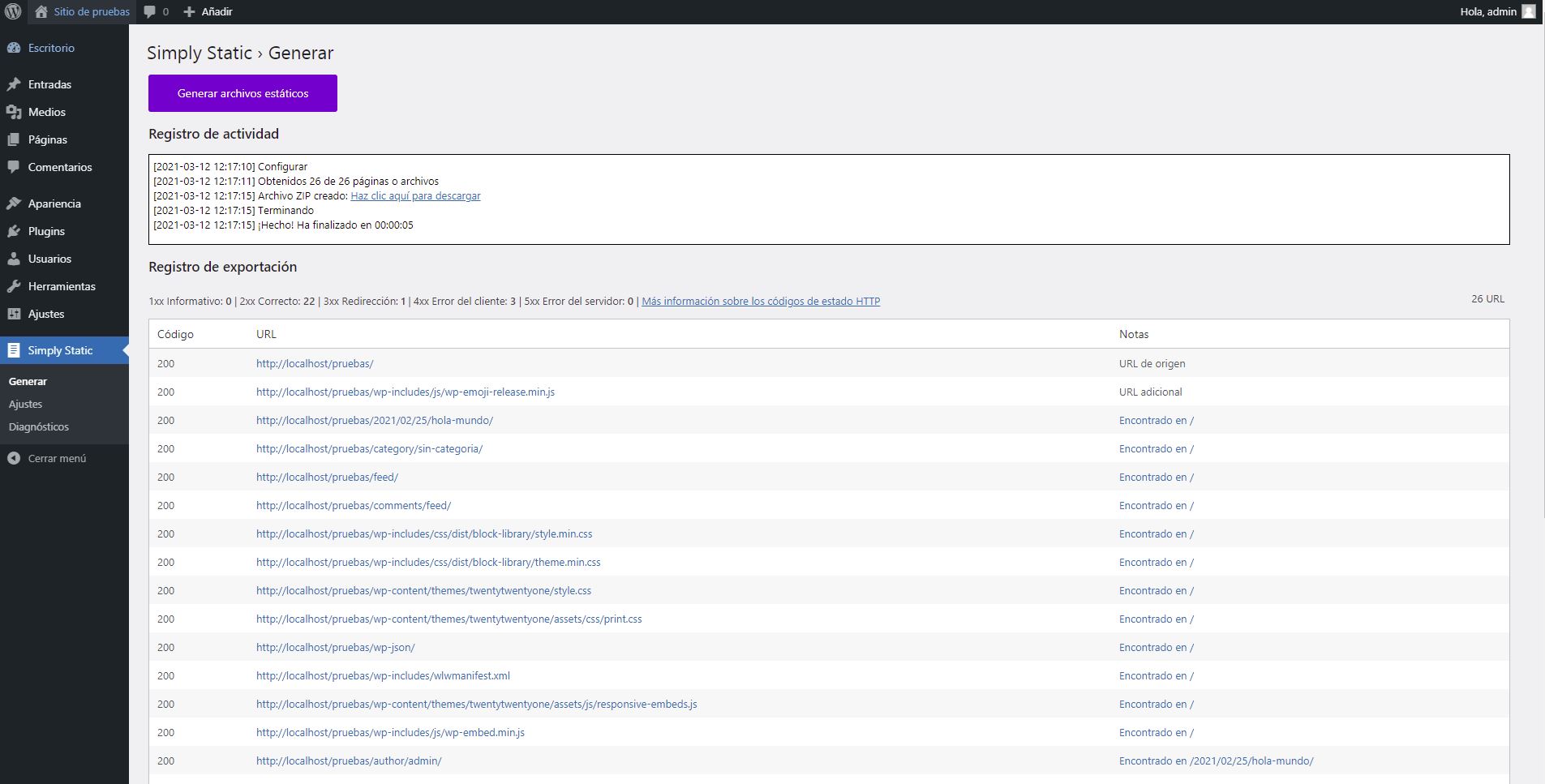The height and width of the screenshot is (784, 1545).
Task: Open Ajustes submenu under Simply Static
Action: (25, 404)
